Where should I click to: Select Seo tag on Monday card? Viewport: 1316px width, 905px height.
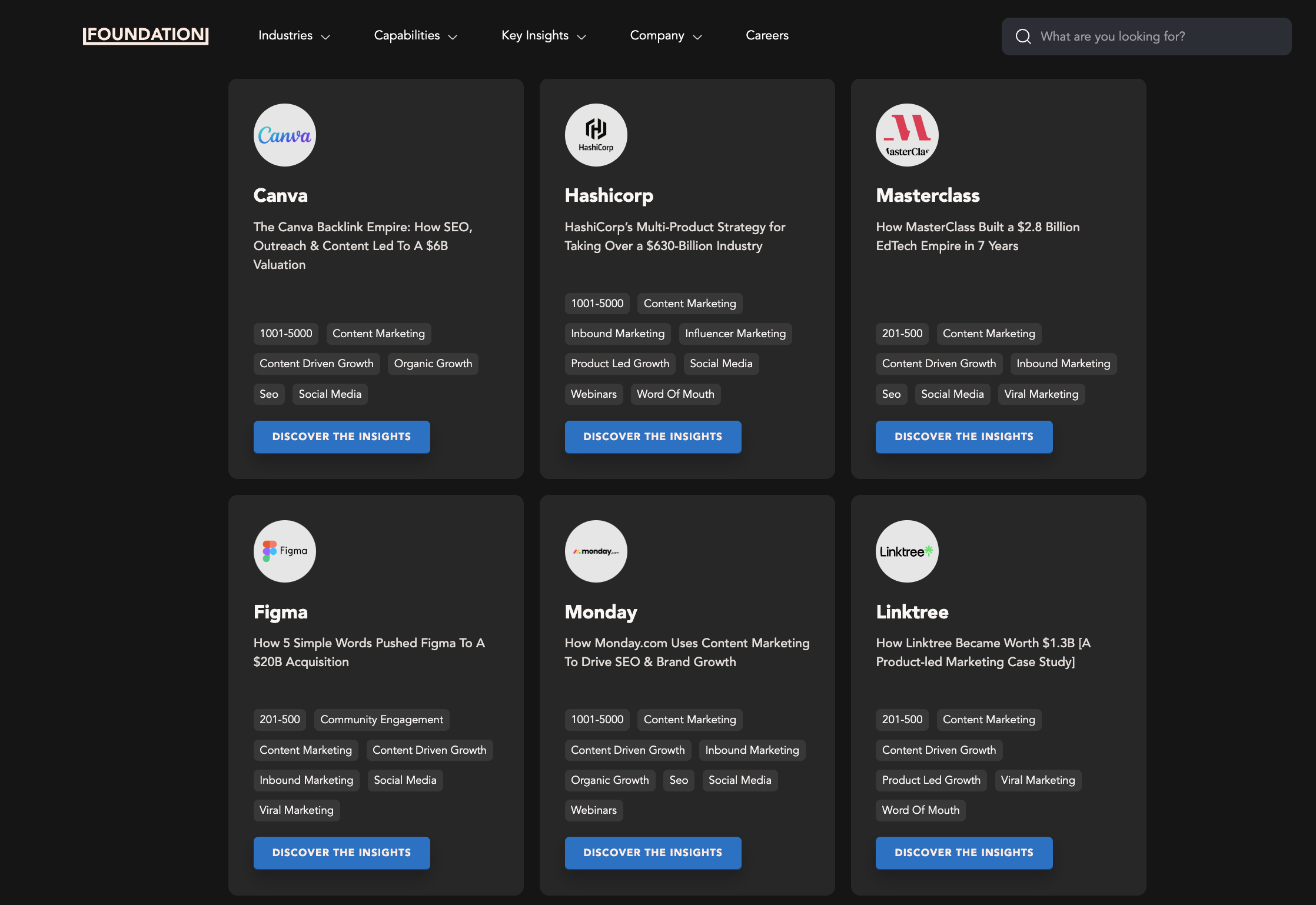[679, 780]
